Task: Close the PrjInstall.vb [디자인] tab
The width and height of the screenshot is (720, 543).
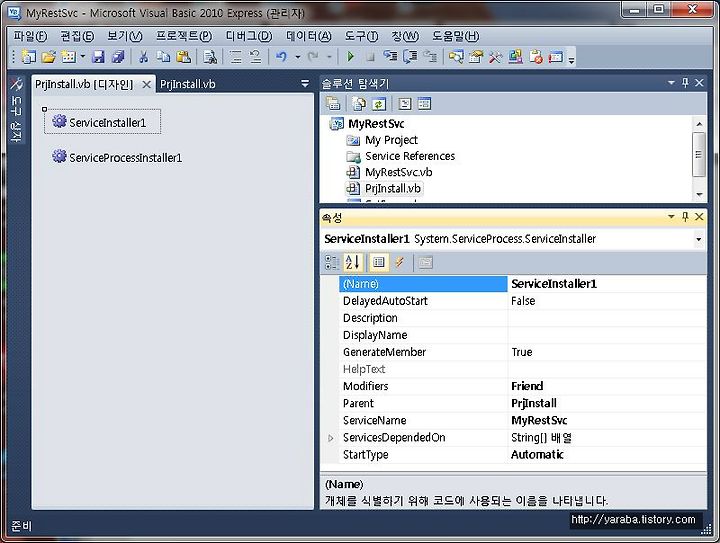Action: [146, 84]
